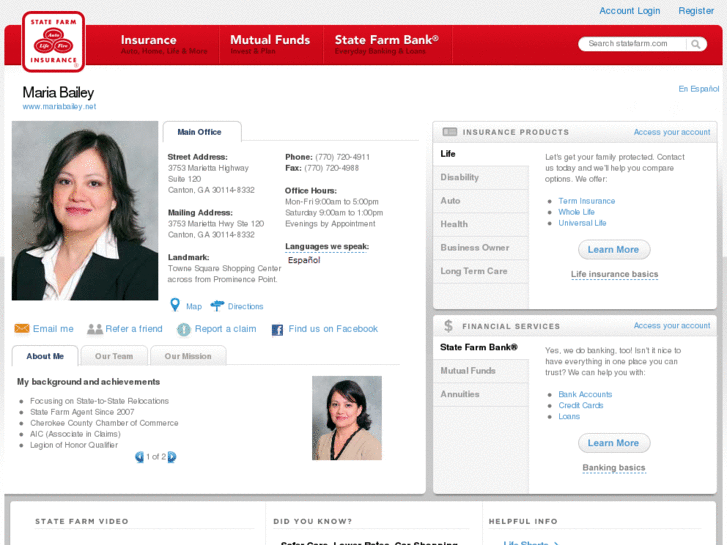This screenshot has width=727, height=545.
Task: Open the Universal Life link
Action: [x=582, y=223]
